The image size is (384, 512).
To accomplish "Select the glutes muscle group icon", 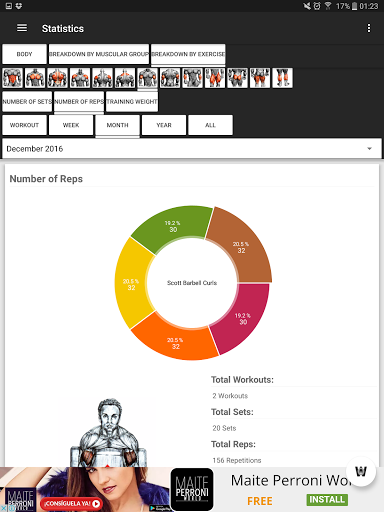I will tap(237, 78).
